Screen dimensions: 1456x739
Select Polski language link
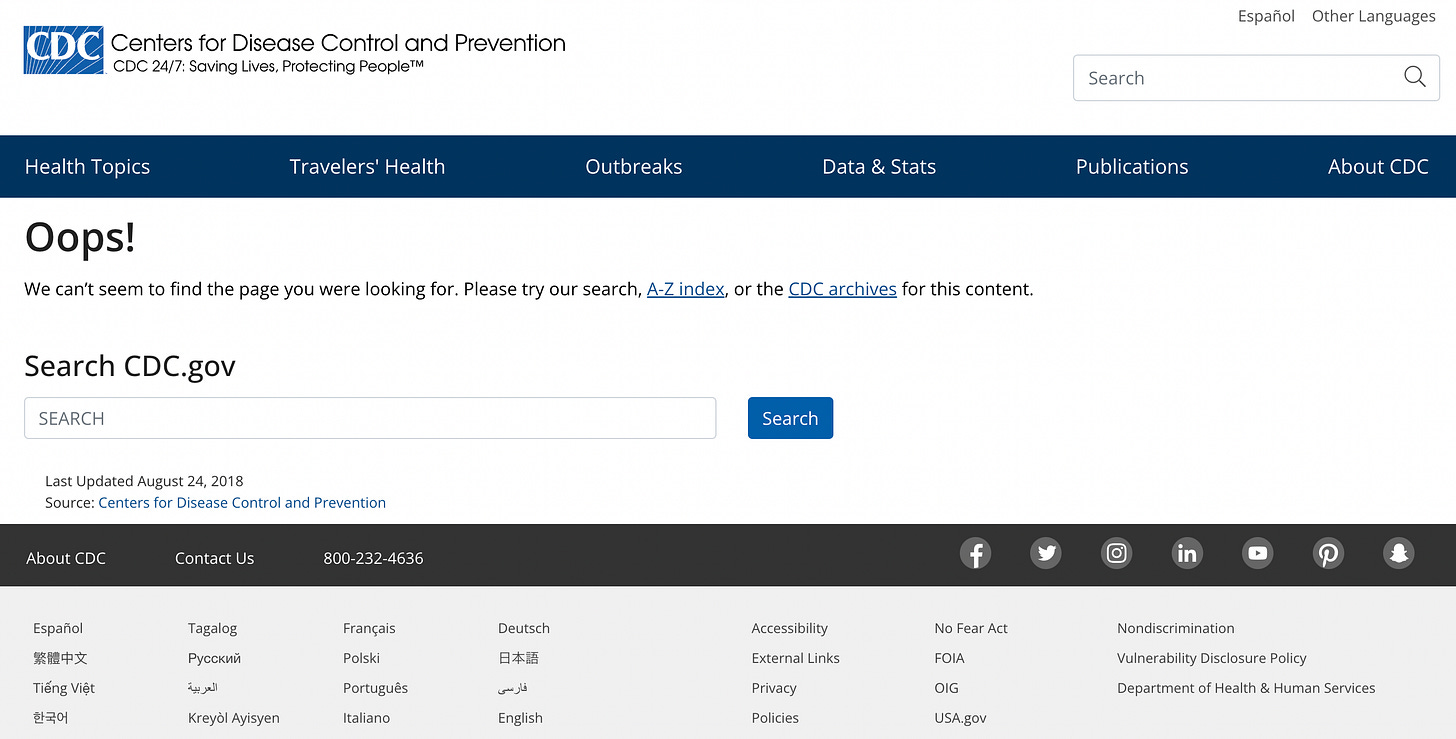coord(361,658)
